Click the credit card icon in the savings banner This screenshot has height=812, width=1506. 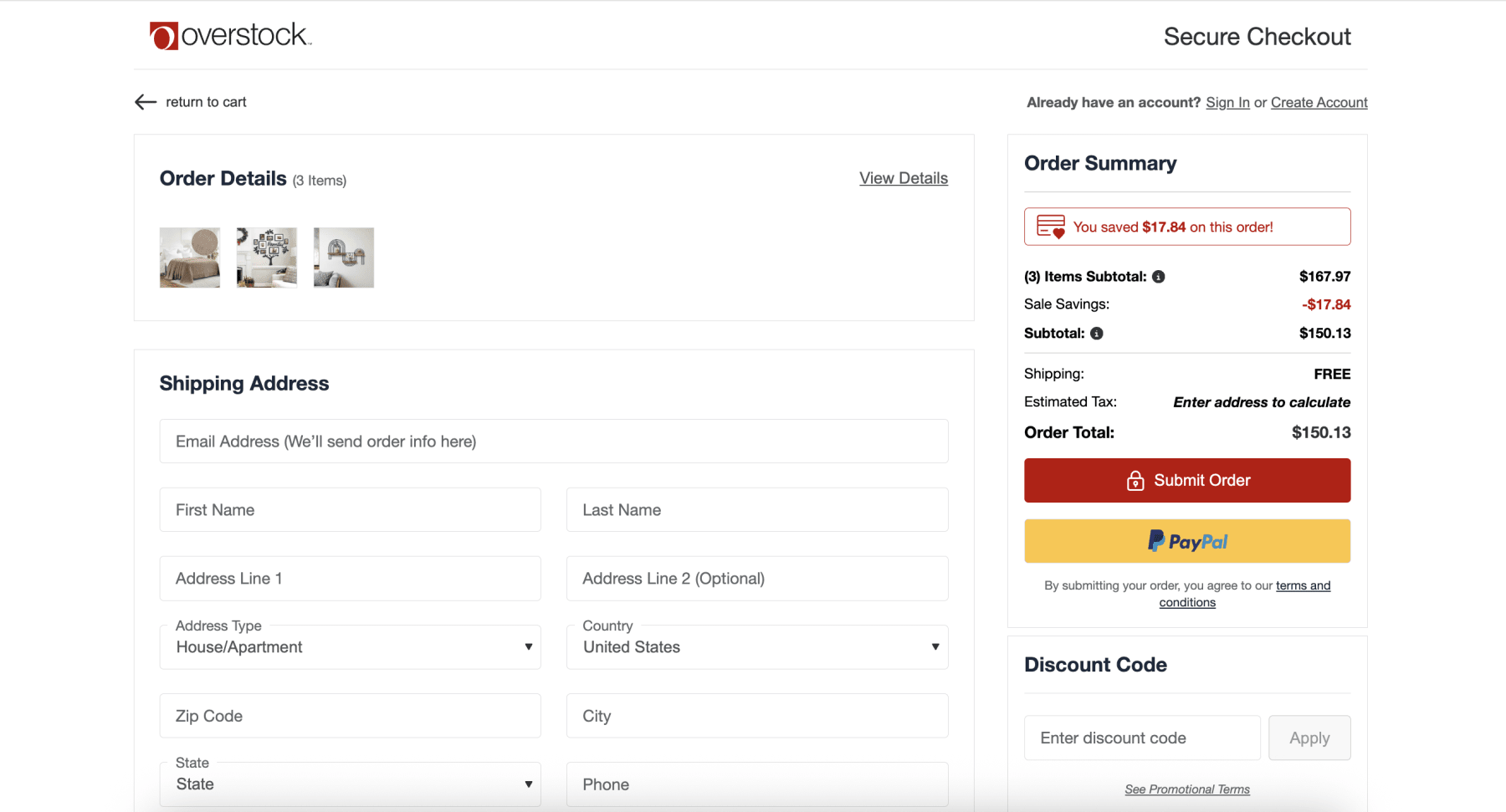[x=1050, y=226]
